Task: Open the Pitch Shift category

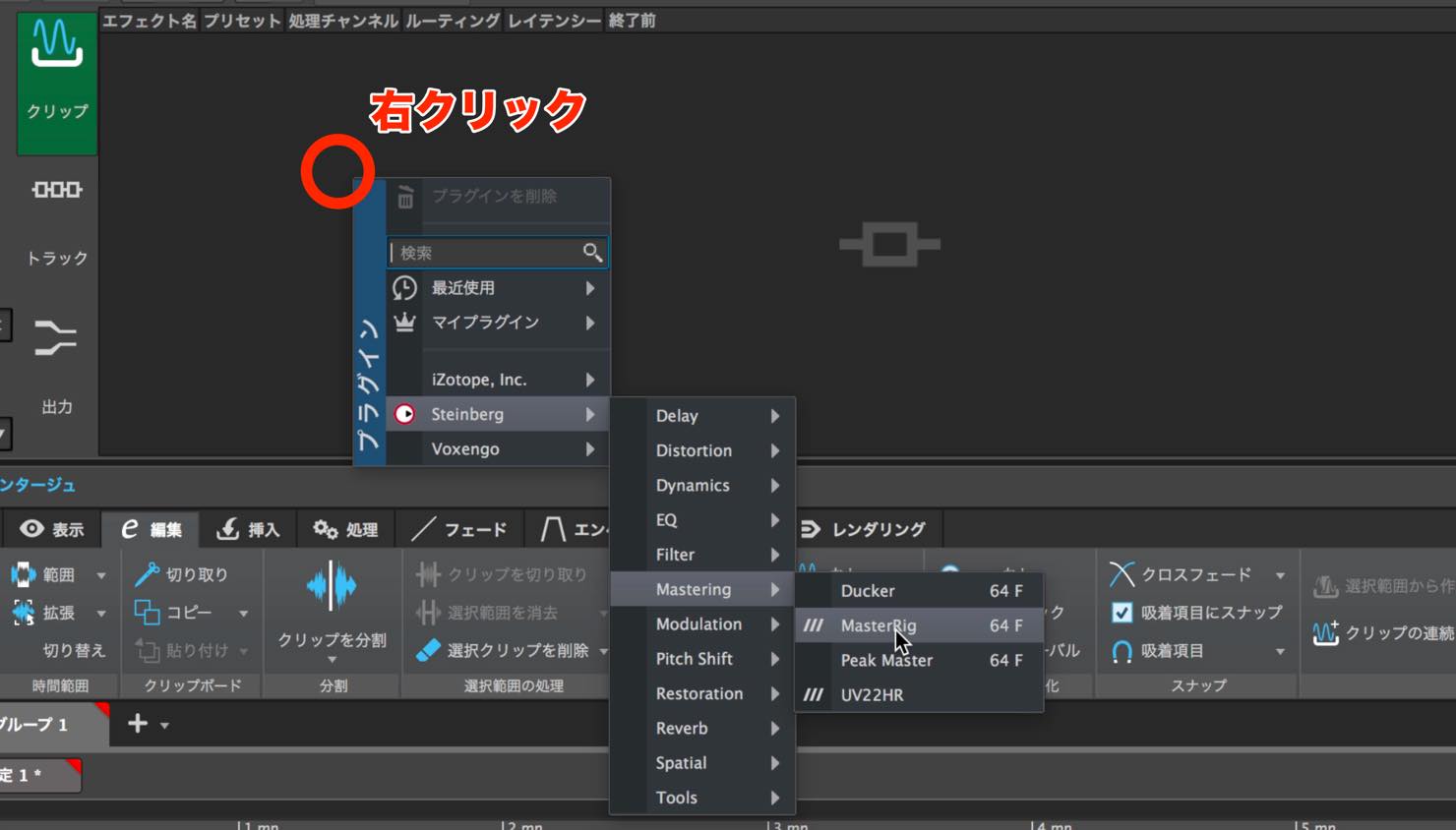Action: 702,659
